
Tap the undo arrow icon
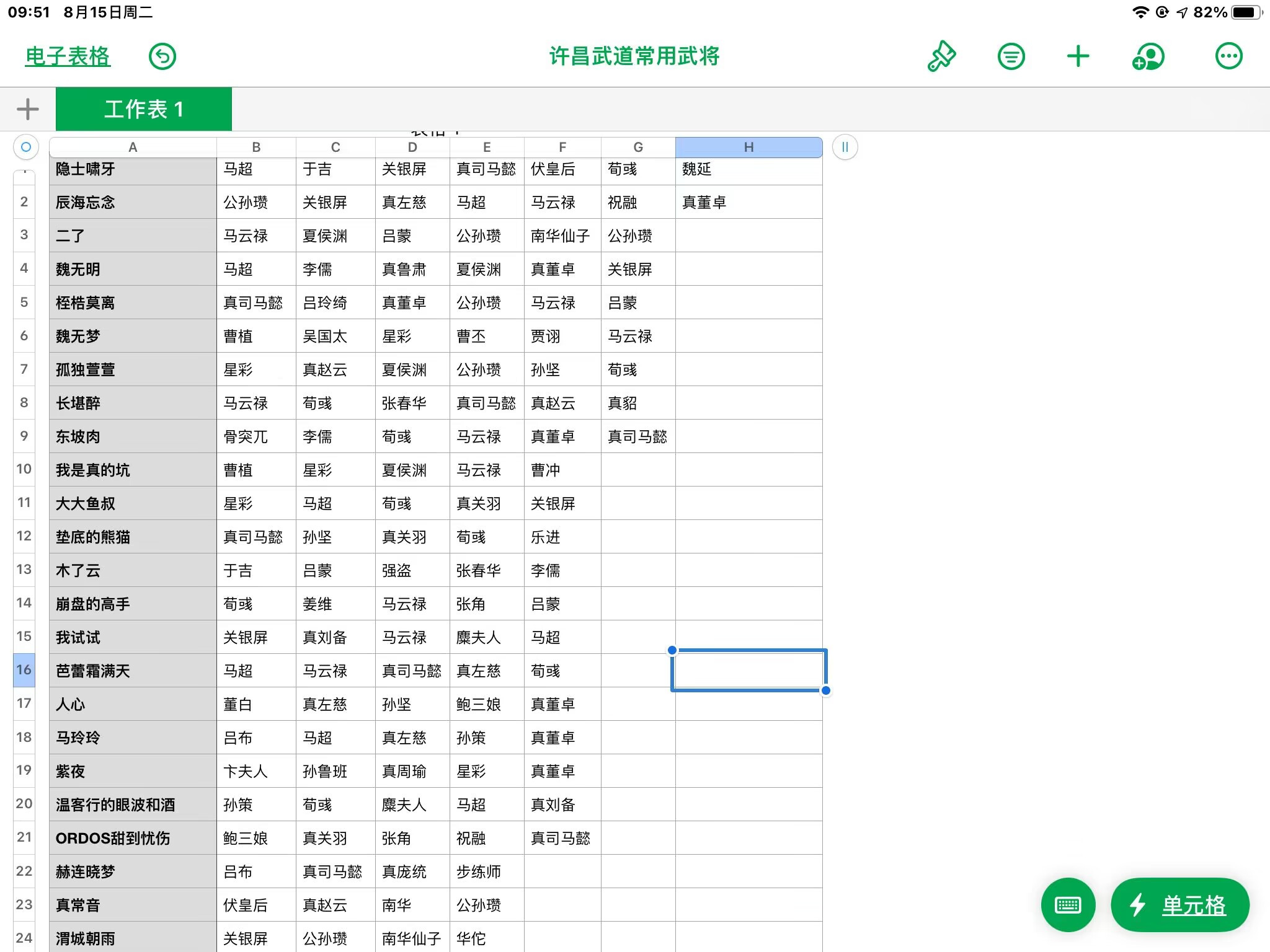[x=162, y=56]
